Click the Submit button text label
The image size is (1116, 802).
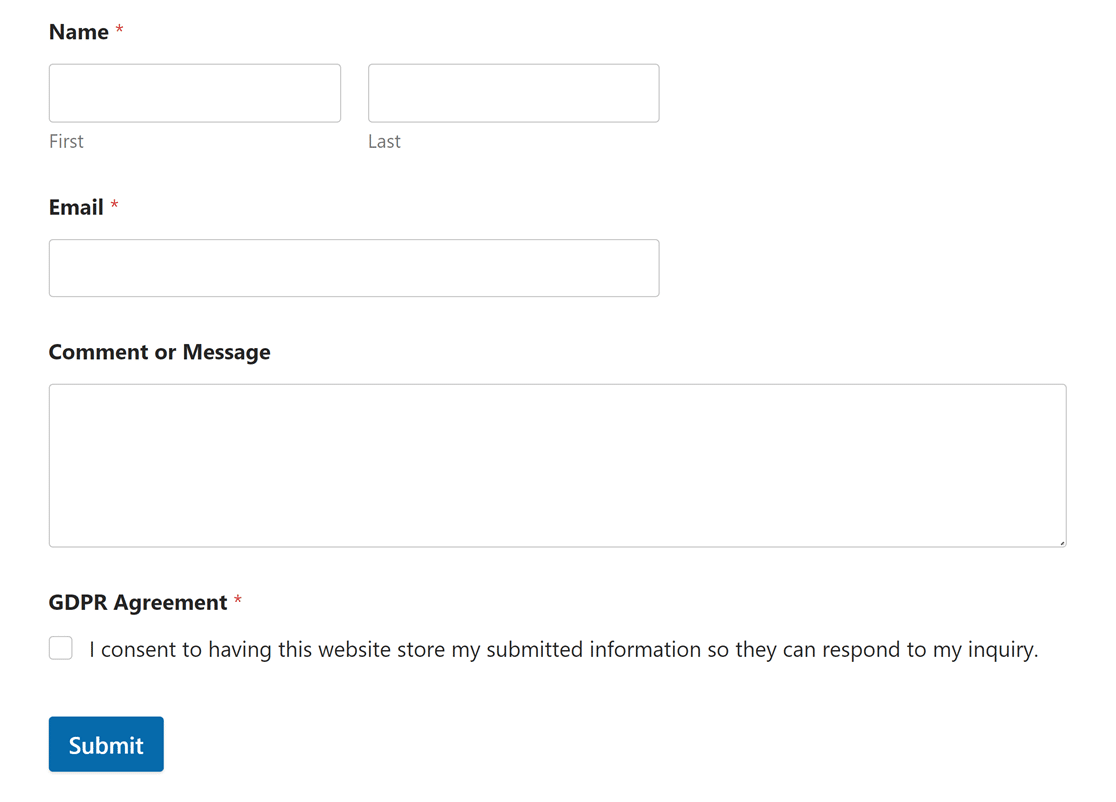[106, 744]
